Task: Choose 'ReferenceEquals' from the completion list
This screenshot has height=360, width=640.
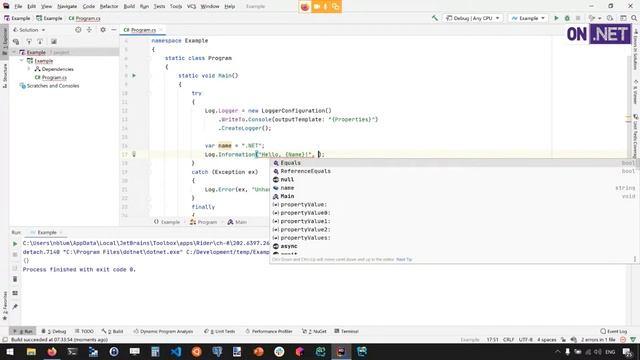Action: coord(453,171)
